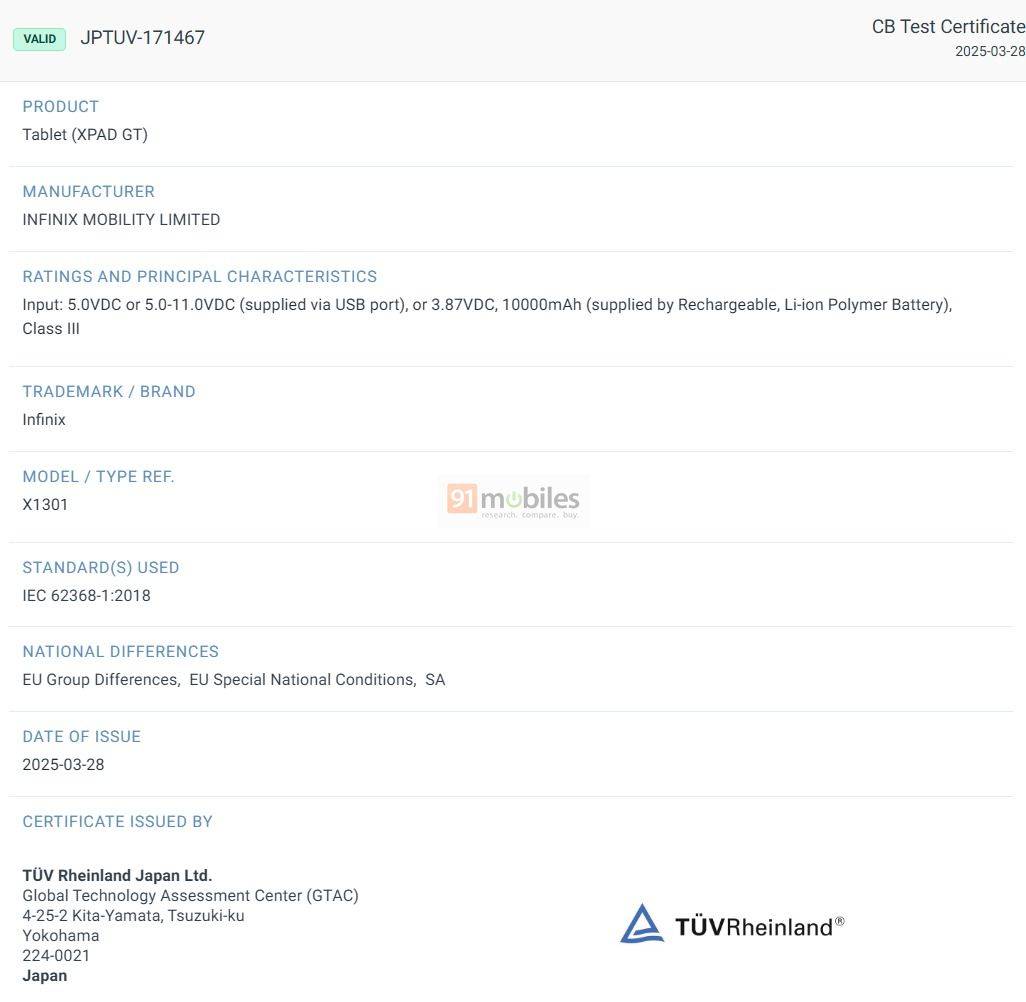Click the EU Group Differences text
Viewport: 1026px width, 1002px height.
point(101,680)
